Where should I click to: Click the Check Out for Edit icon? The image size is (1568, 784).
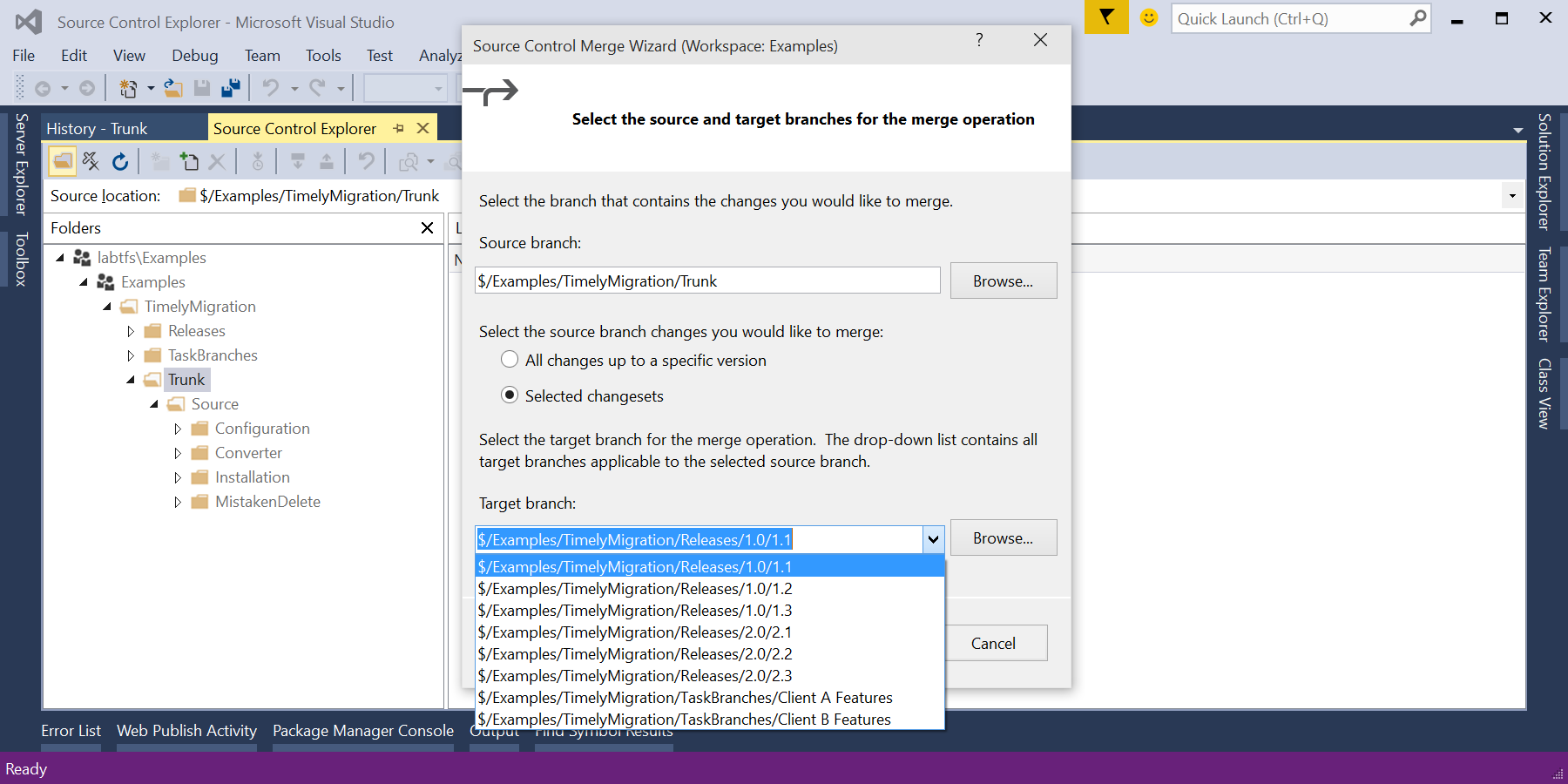point(298,161)
